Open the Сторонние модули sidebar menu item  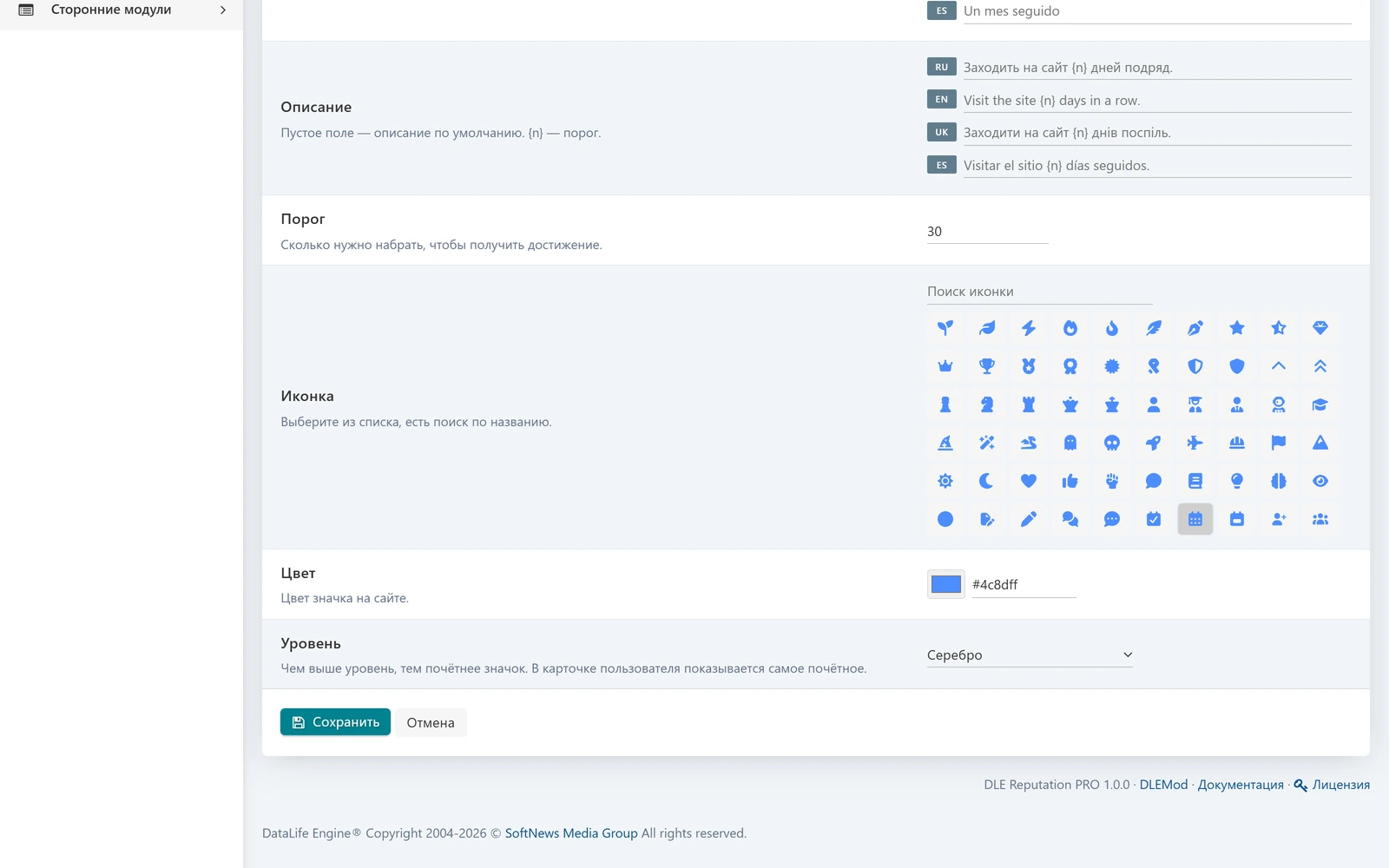coord(122,10)
